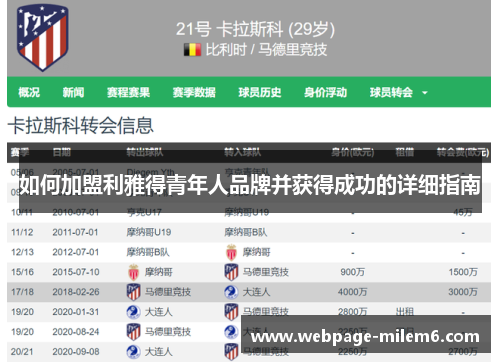Open the 身价浮动 tab
The height and width of the screenshot is (362, 500).
pyautogui.click(x=325, y=92)
